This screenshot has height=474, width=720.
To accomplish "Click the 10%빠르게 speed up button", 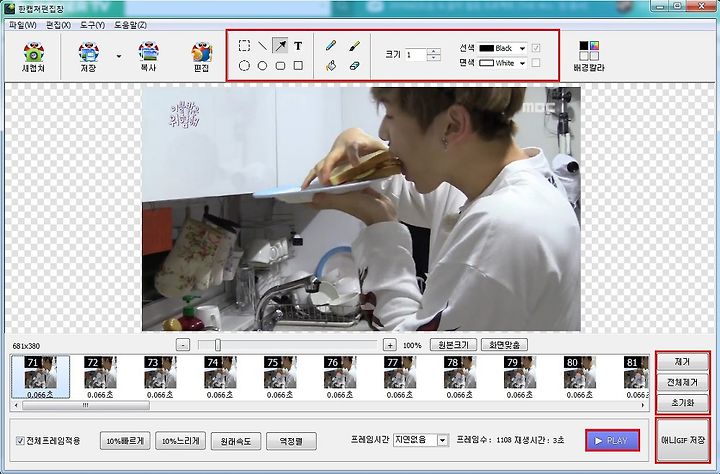I will coord(125,441).
